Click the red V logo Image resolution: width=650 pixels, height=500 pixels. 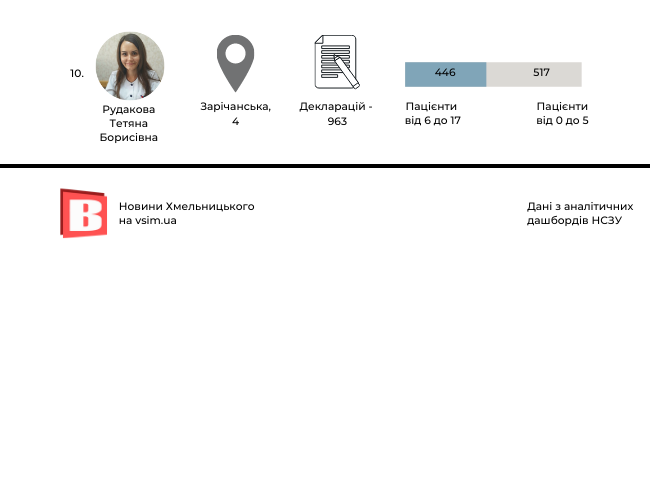point(83,213)
